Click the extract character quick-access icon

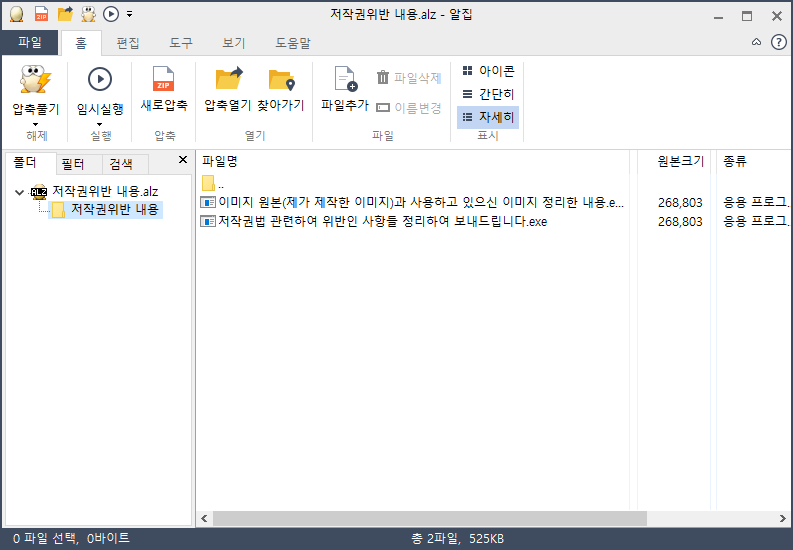(89, 14)
